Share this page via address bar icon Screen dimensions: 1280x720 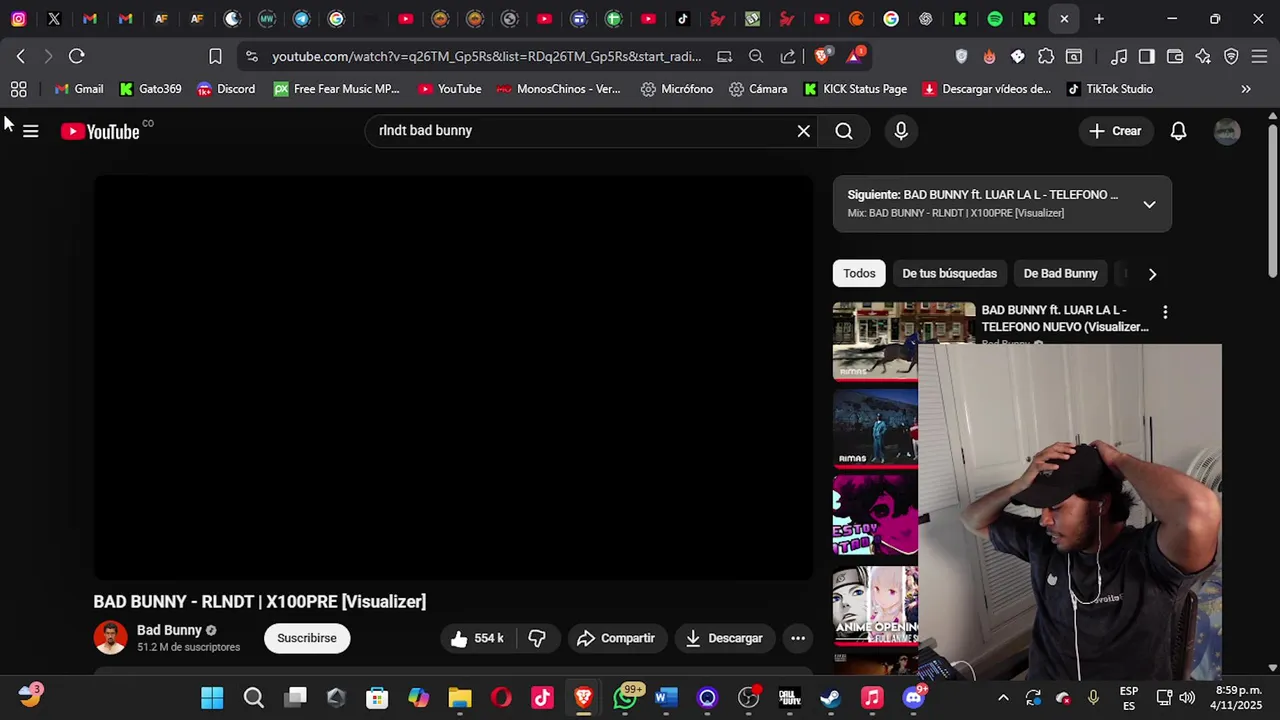pos(788,56)
